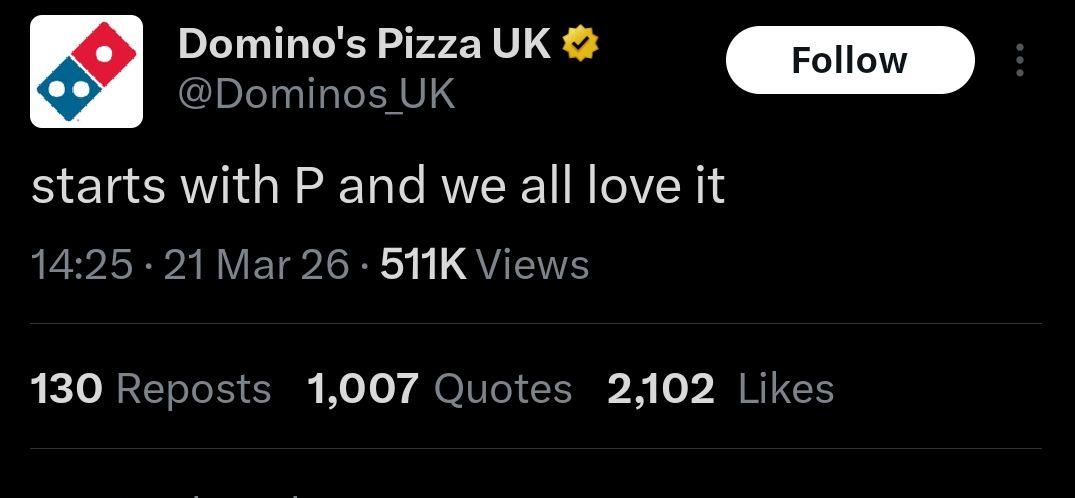
Task: Click the 511K view count number
Action: point(424,265)
